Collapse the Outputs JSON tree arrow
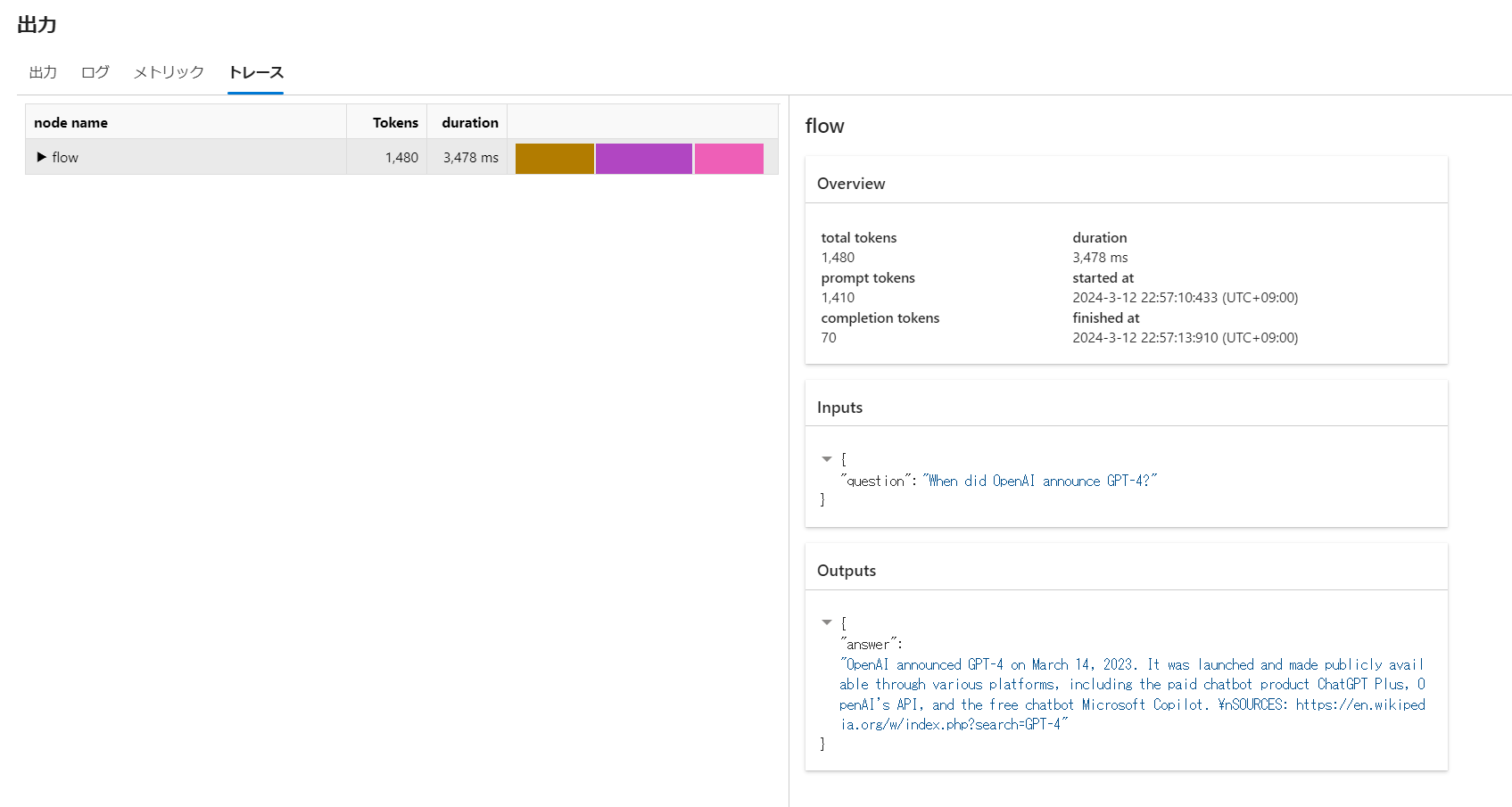This screenshot has width=1512, height=807. click(x=827, y=622)
